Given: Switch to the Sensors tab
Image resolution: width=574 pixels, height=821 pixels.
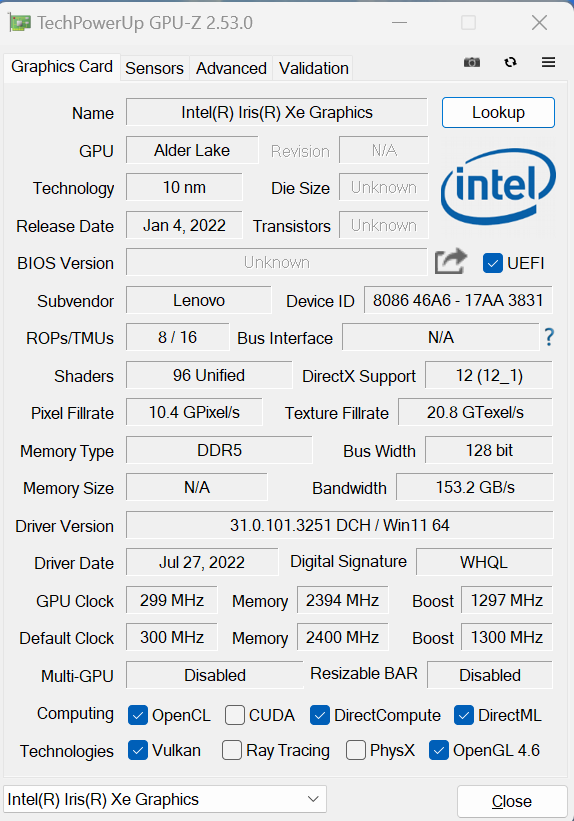Looking at the screenshot, I should coord(154,68).
